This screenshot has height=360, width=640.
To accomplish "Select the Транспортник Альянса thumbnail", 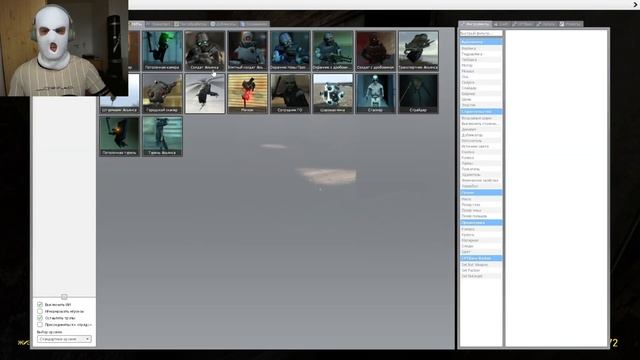I will click(x=418, y=51).
